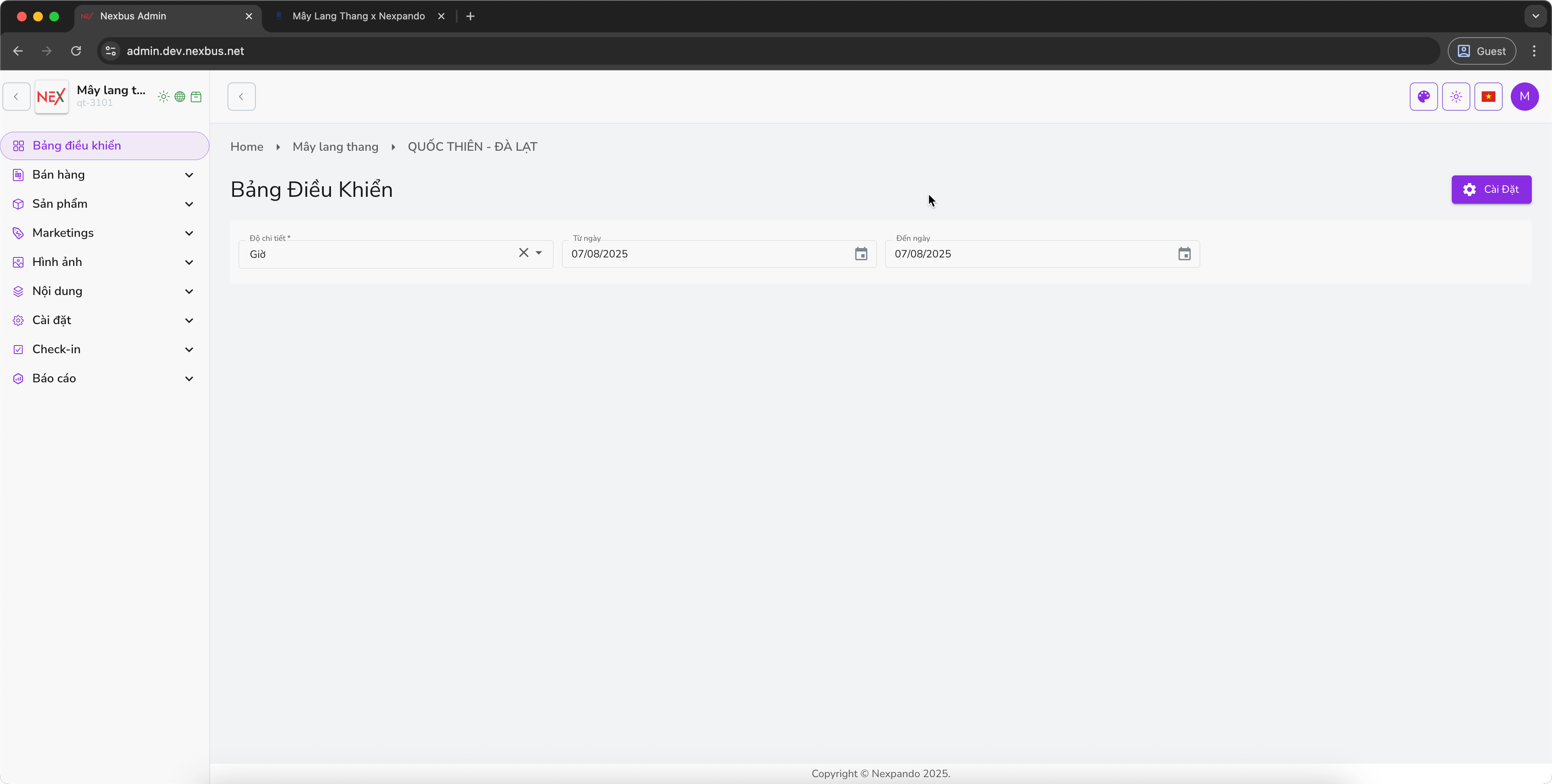
Task: Open the Đến ngày calendar picker icon
Action: (1184, 254)
